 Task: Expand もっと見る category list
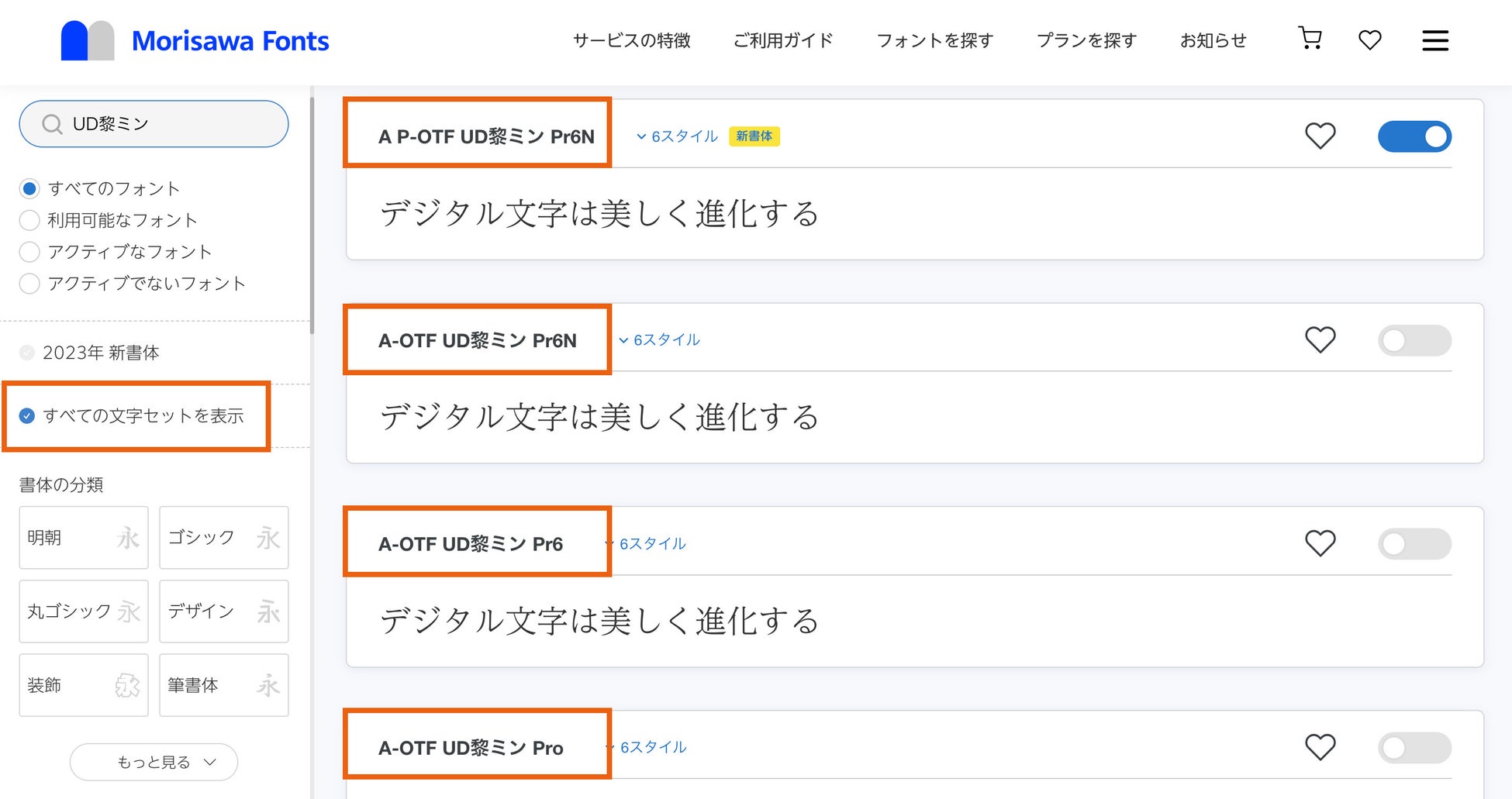click(x=154, y=763)
